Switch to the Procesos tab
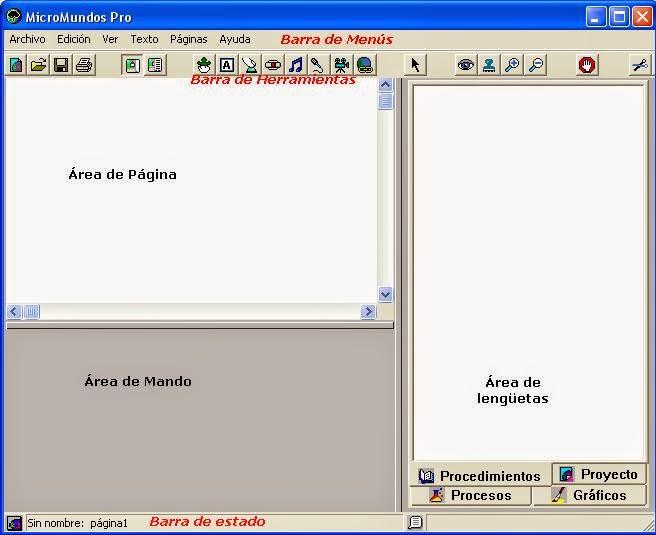 (470, 495)
